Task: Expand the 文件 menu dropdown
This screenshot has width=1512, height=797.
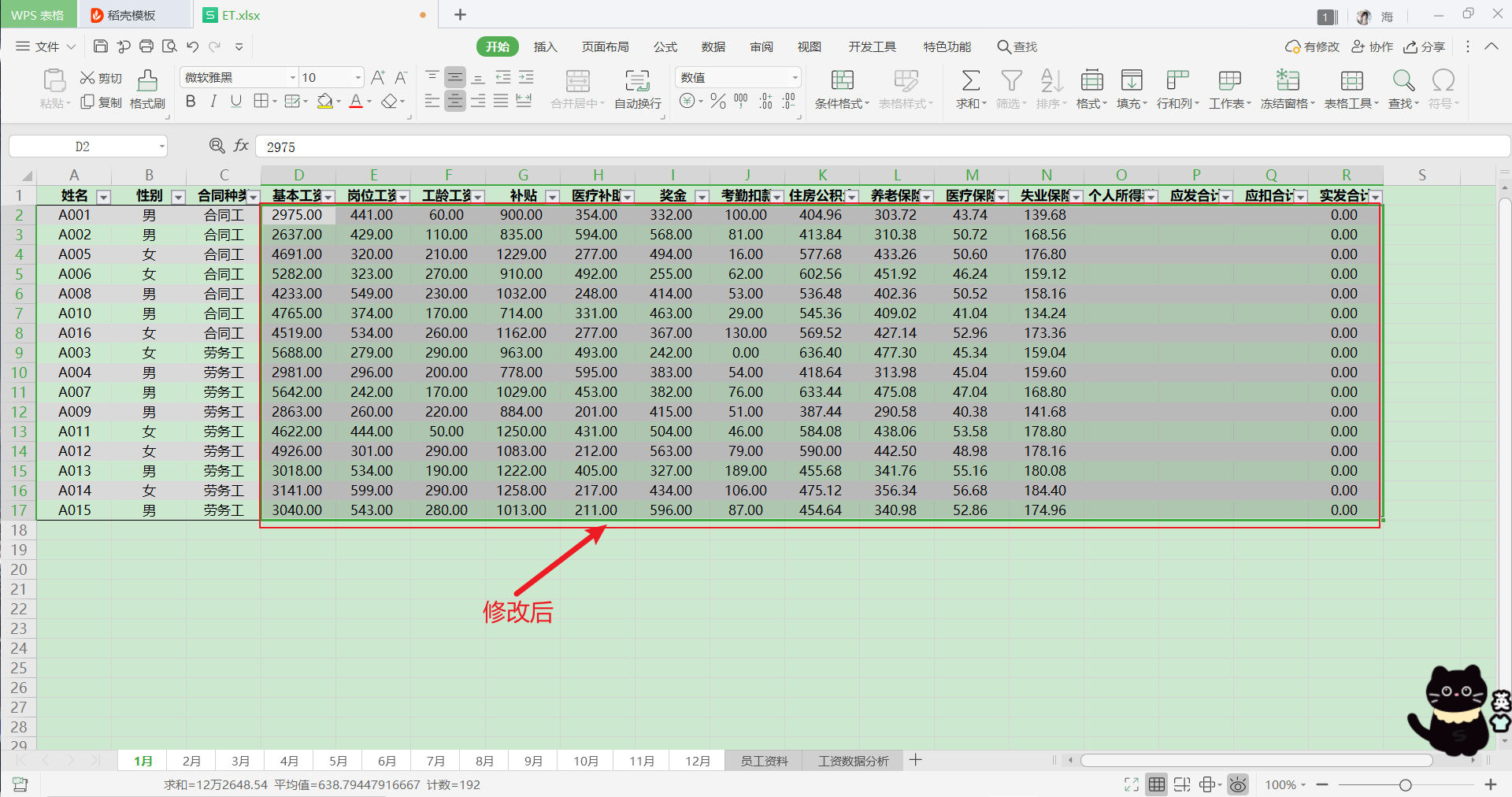Action: point(46,46)
